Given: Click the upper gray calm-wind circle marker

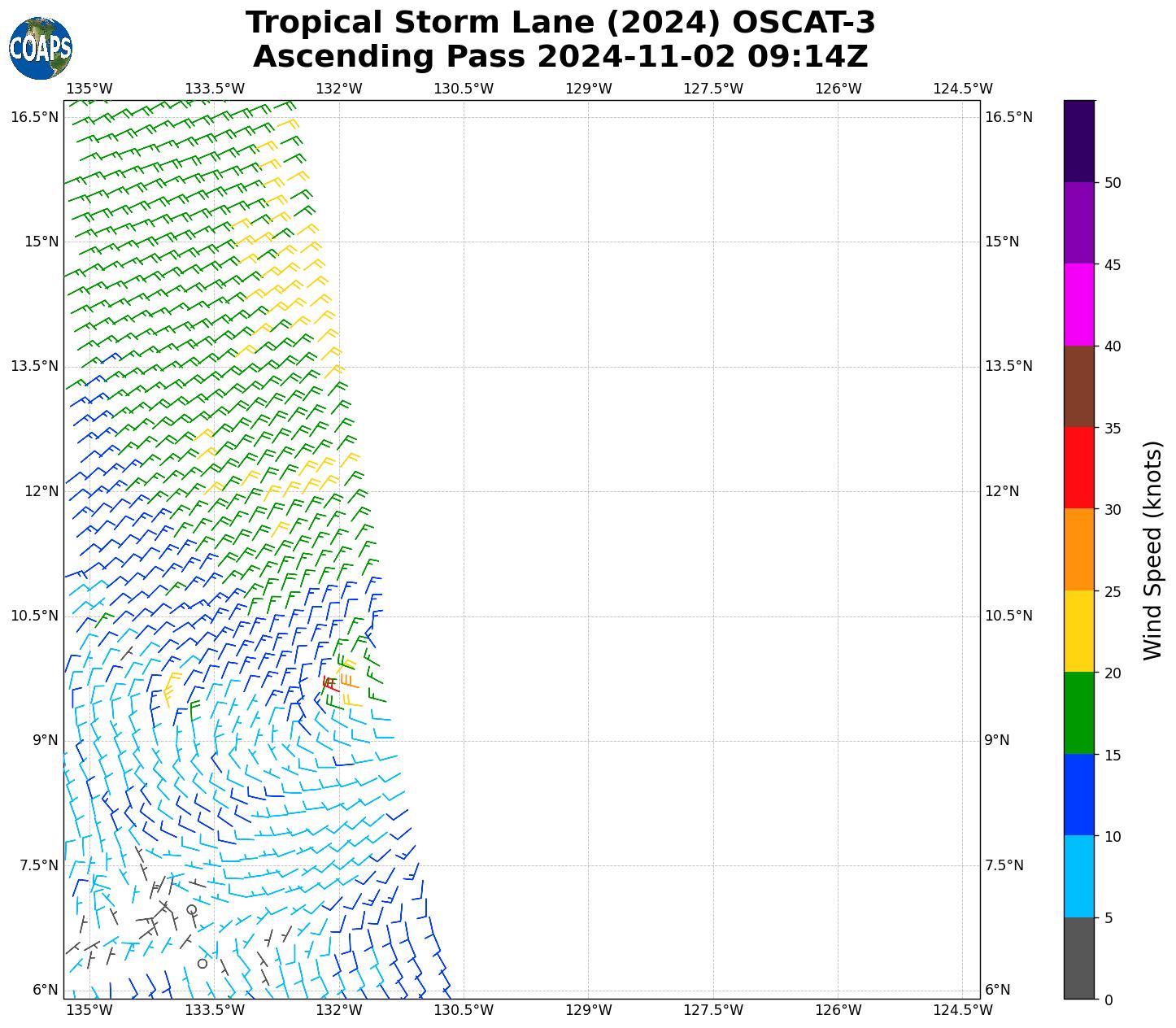Looking at the screenshot, I should (x=191, y=909).
